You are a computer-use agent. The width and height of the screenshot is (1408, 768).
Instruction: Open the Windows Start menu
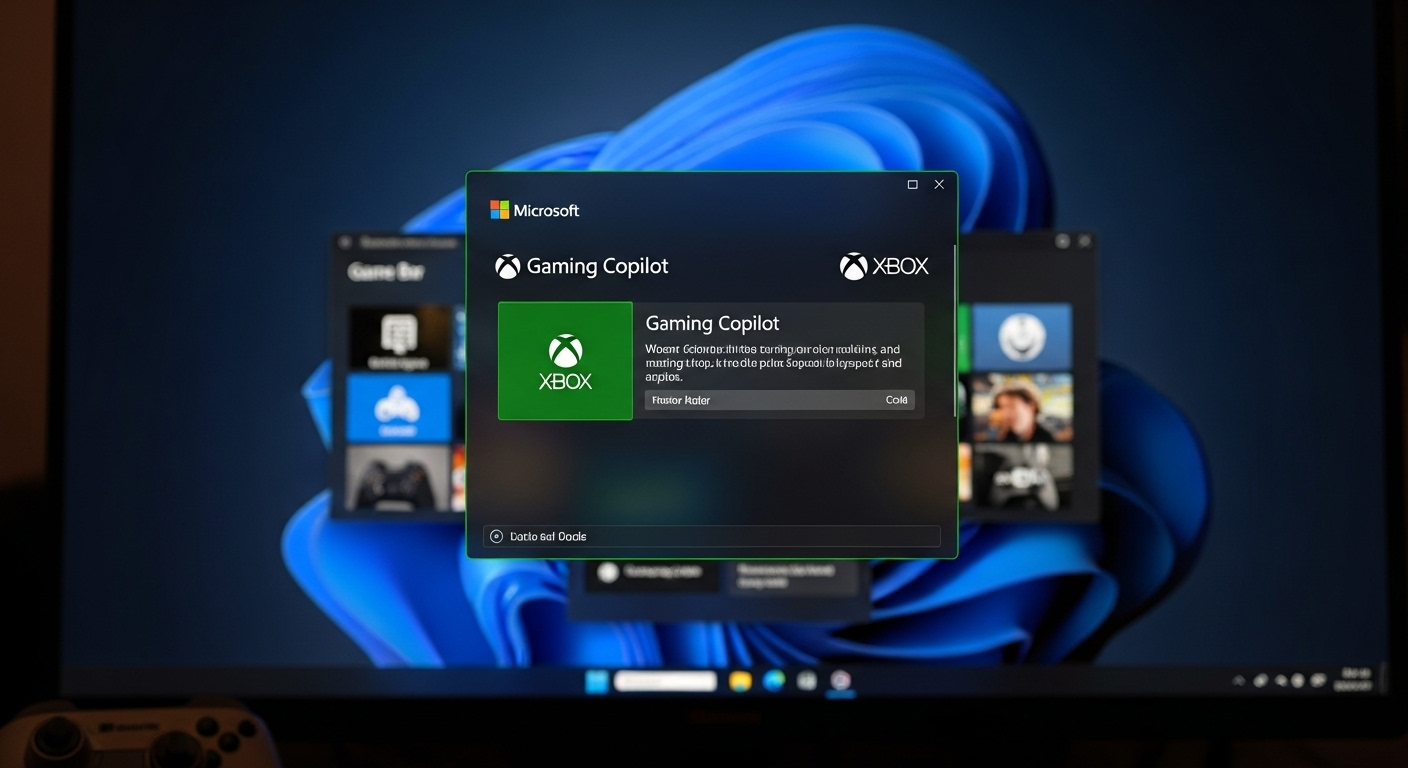(596, 681)
